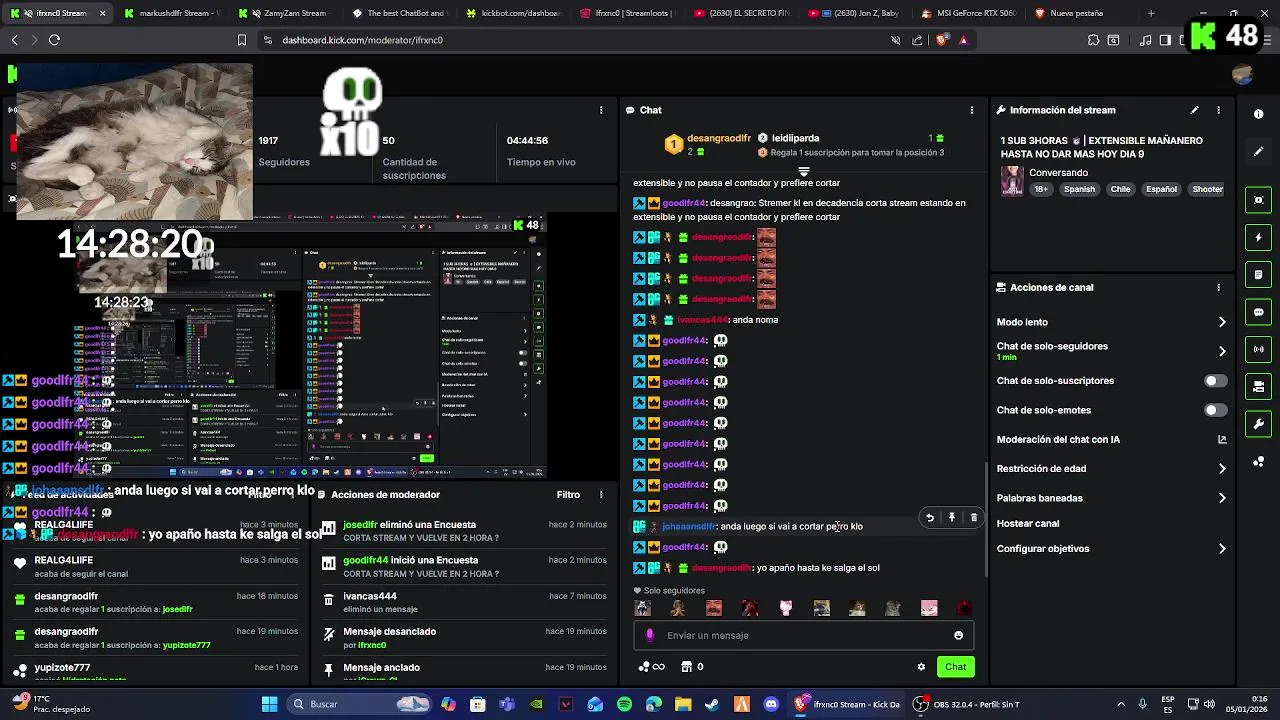Open chat settings gear icon
Image resolution: width=1280 pixels, height=720 pixels.
click(921, 667)
